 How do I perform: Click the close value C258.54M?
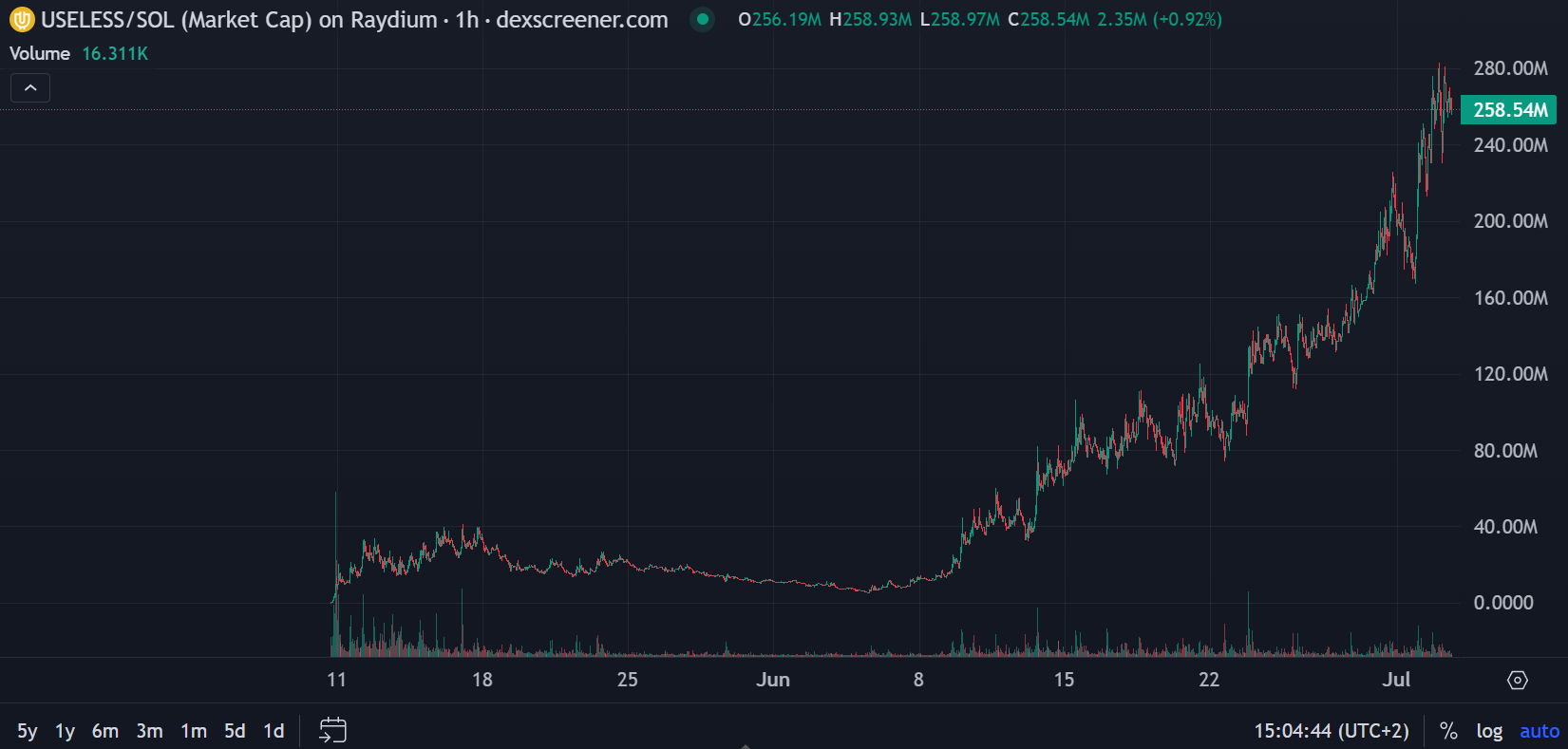(1048, 19)
